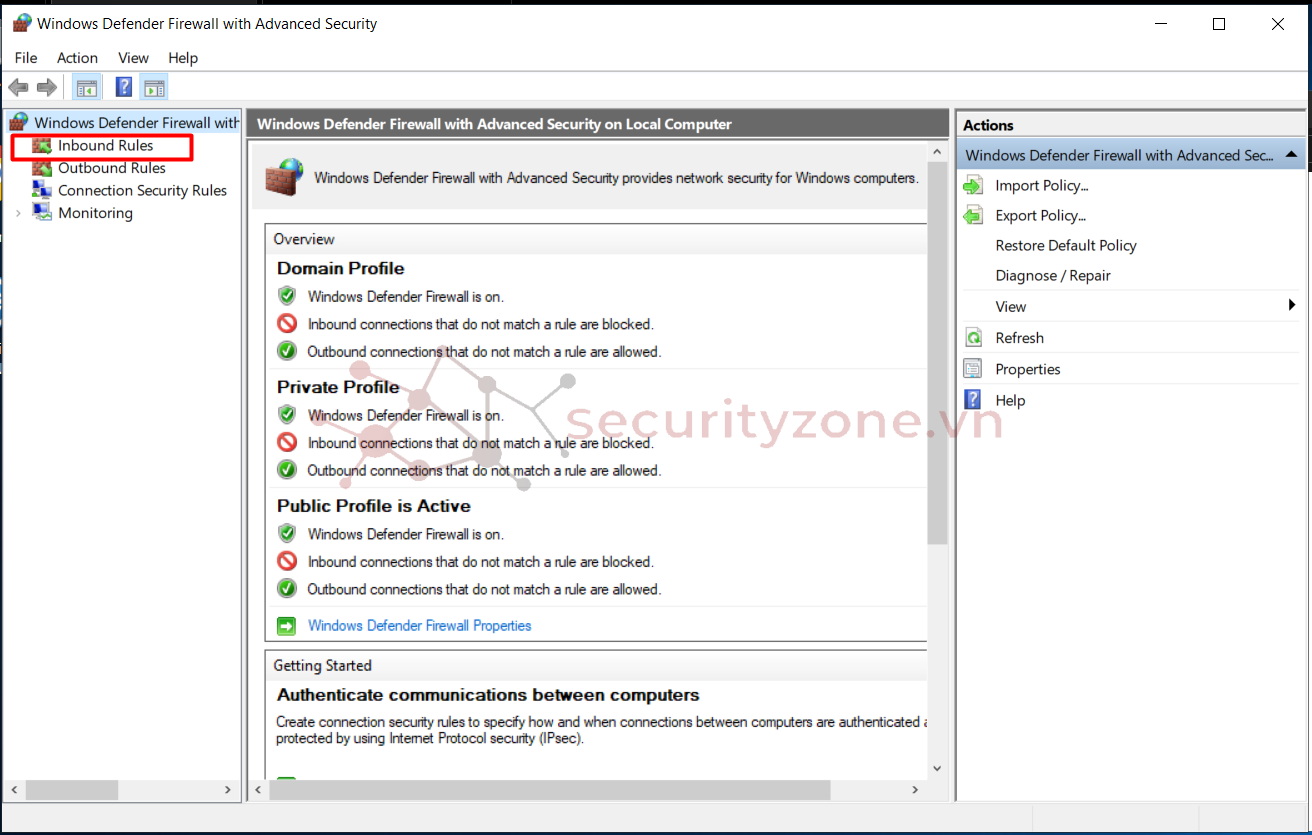Click the tree pane horizontal scrollbar thumb
The height and width of the screenshot is (835, 1312).
coord(72,790)
